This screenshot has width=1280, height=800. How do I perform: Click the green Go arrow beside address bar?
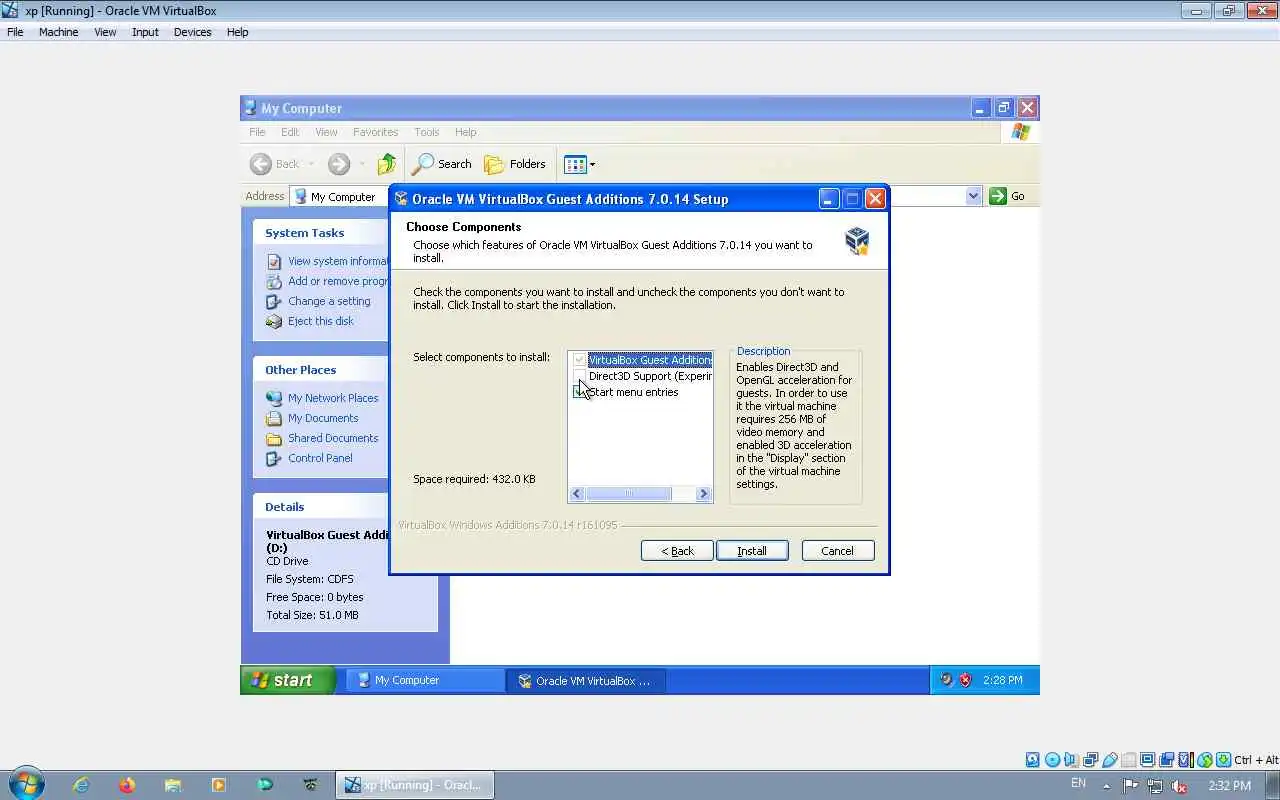point(998,196)
